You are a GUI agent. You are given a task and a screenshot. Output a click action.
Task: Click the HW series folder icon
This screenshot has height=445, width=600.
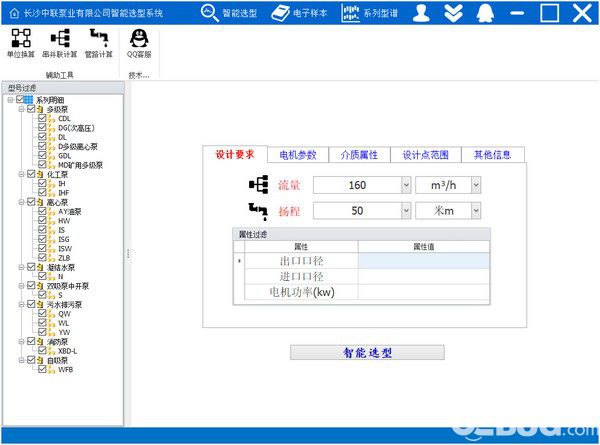click(52, 221)
